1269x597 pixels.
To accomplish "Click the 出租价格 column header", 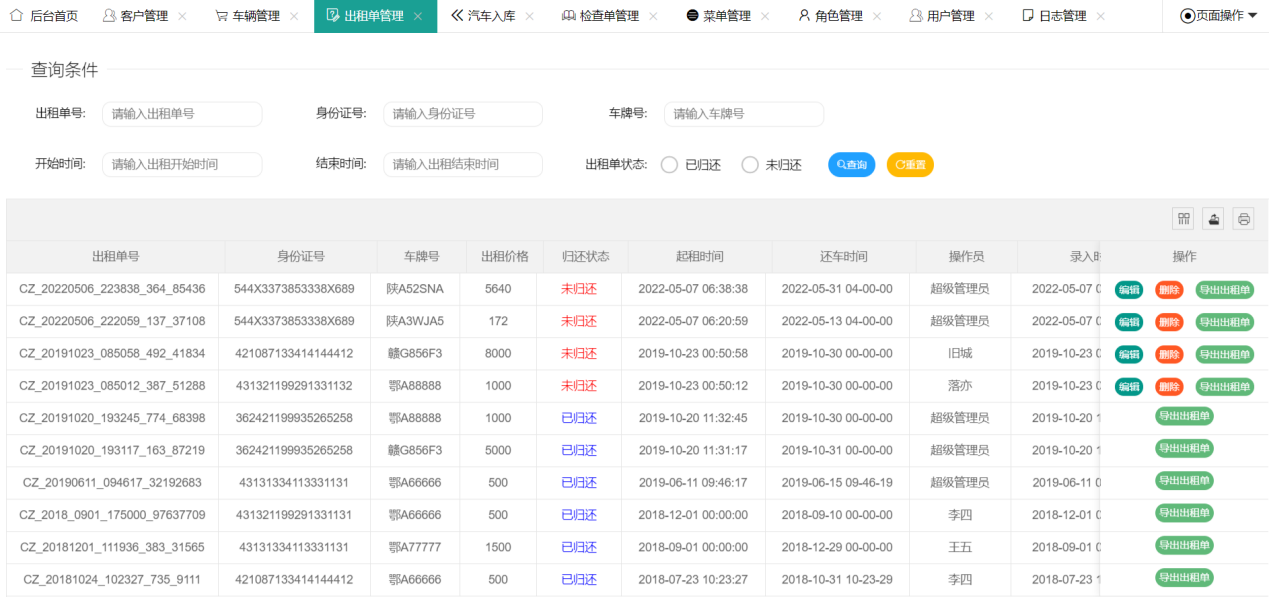I will [505, 257].
